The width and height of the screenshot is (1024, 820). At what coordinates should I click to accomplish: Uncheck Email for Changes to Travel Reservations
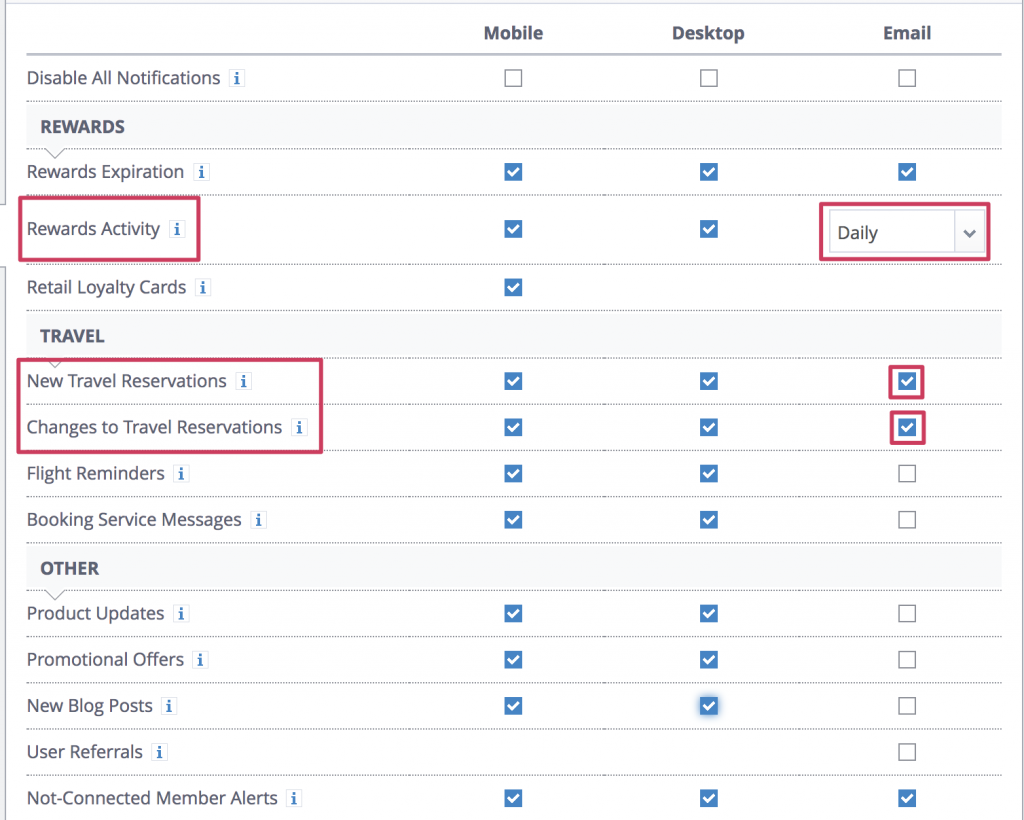coord(907,428)
